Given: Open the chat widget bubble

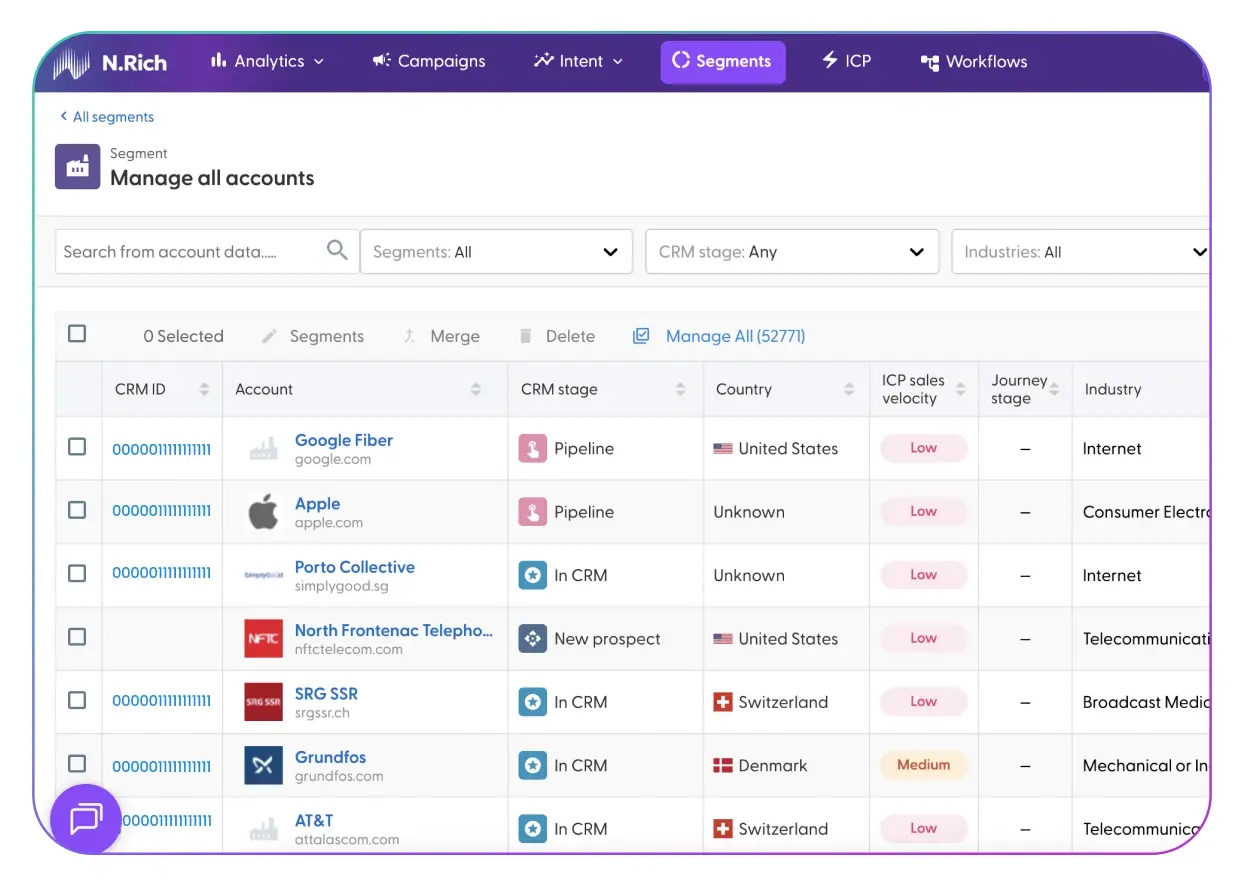Looking at the screenshot, I should click(86, 819).
